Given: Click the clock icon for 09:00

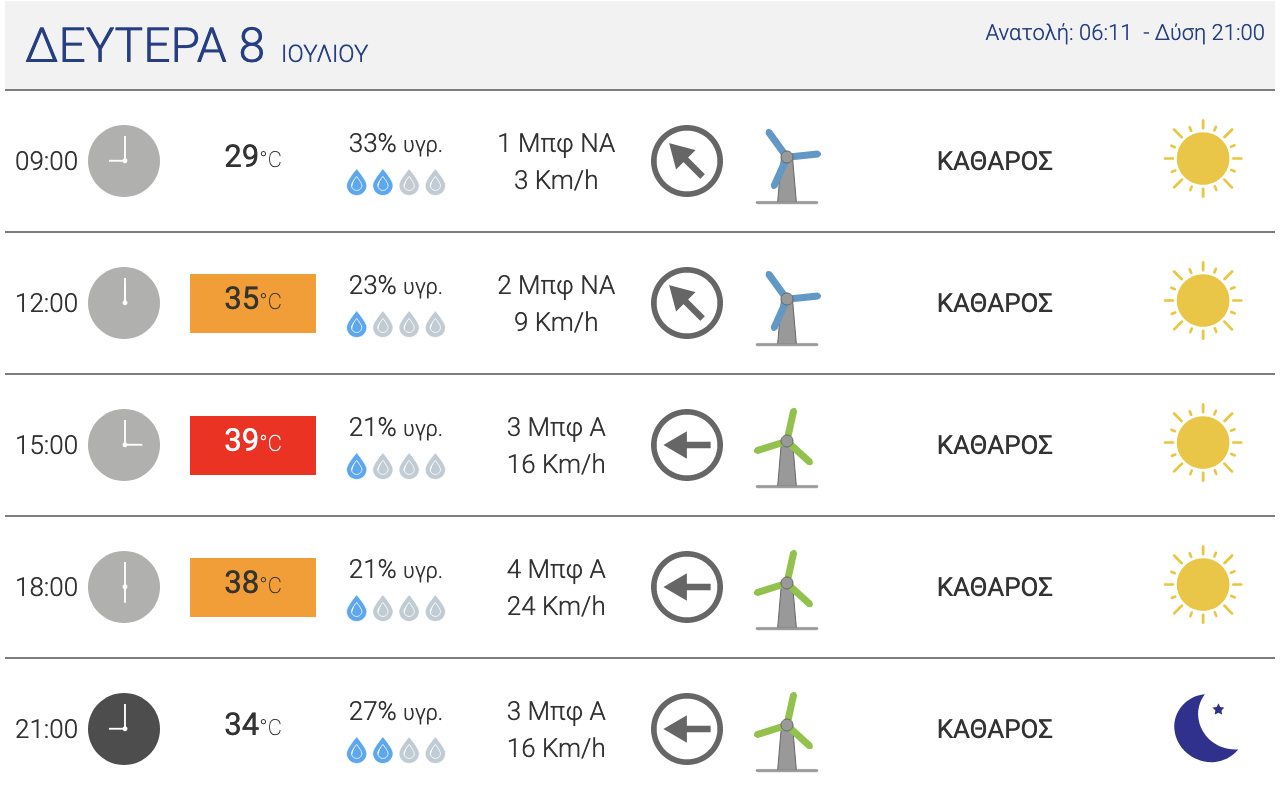Looking at the screenshot, I should point(124,161).
